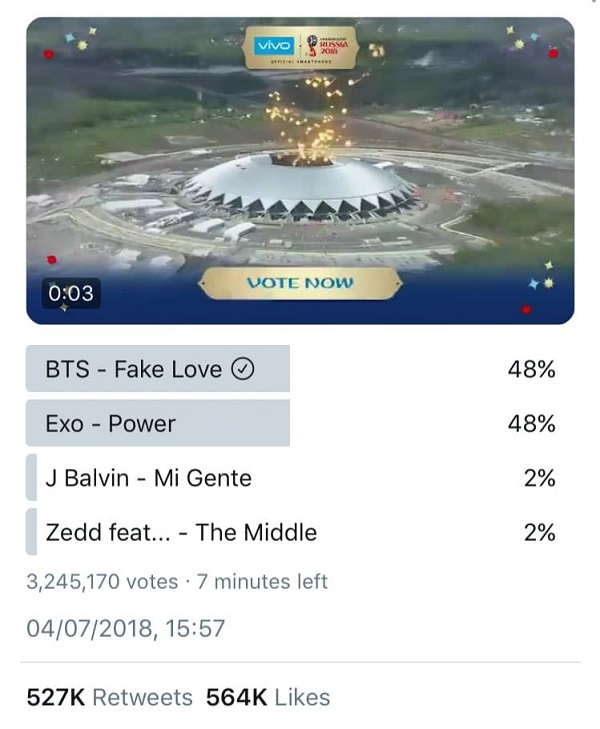600x729 pixels.
Task: Click the checkmark icon beside BTS - Fake Love
Action: (243, 369)
